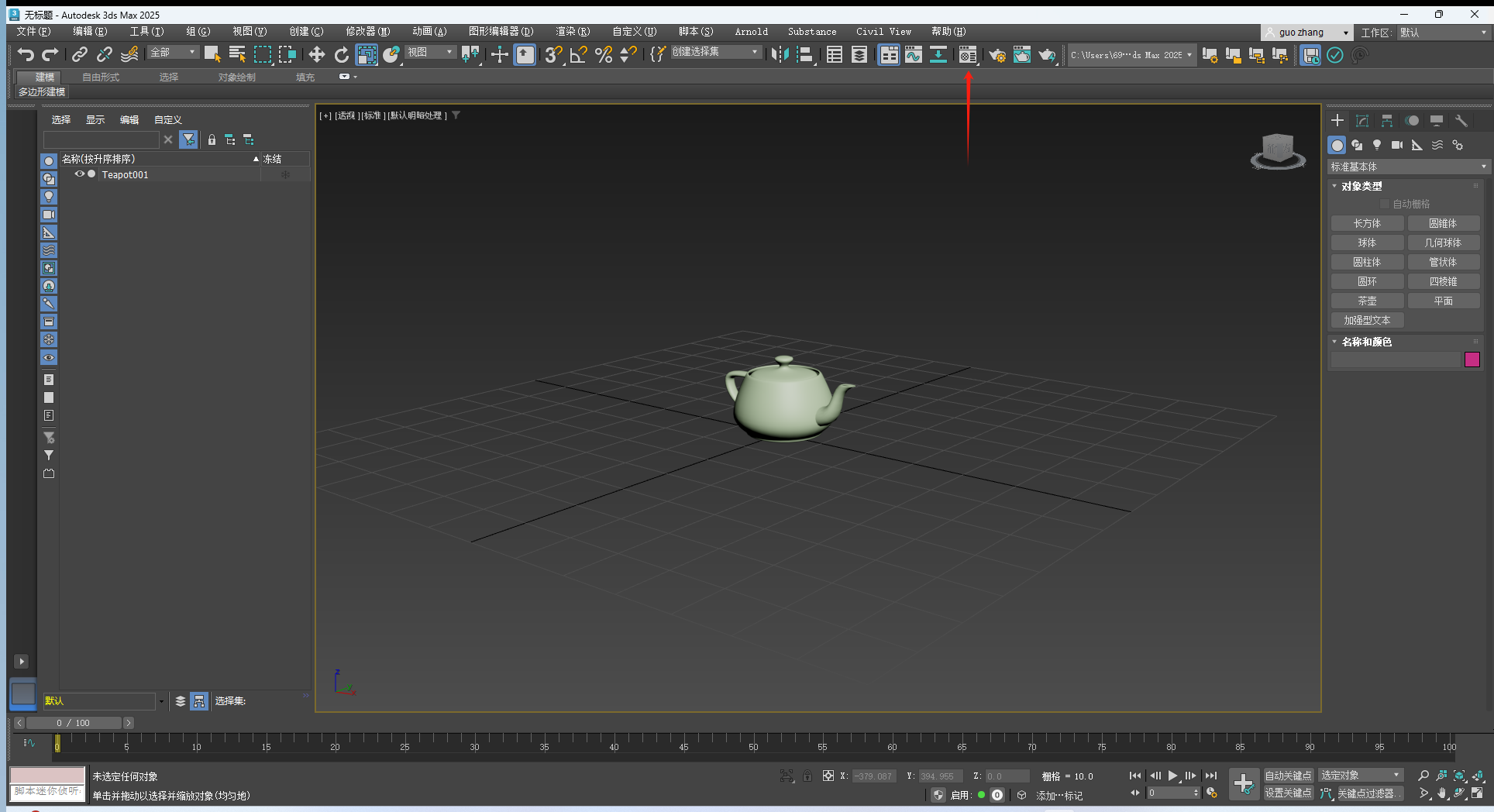Open the 全部 selection filter dropdown
The height and width of the screenshot is (812, 1494).
[174, 52]
